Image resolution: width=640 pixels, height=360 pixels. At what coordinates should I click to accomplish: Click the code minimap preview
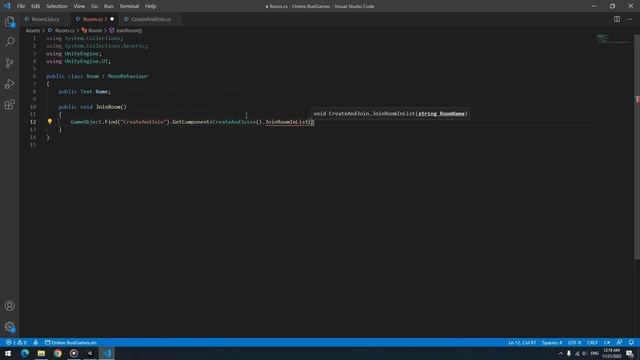pos(613,39)
